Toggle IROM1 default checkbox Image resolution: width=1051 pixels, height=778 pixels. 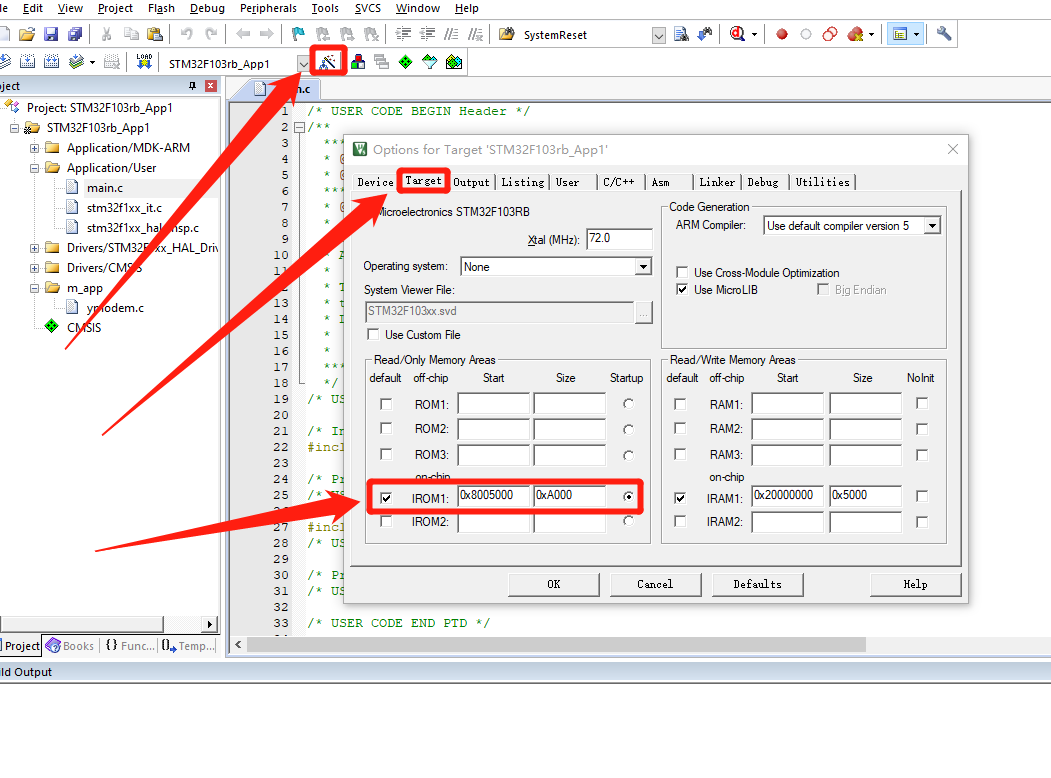(386, 498)
